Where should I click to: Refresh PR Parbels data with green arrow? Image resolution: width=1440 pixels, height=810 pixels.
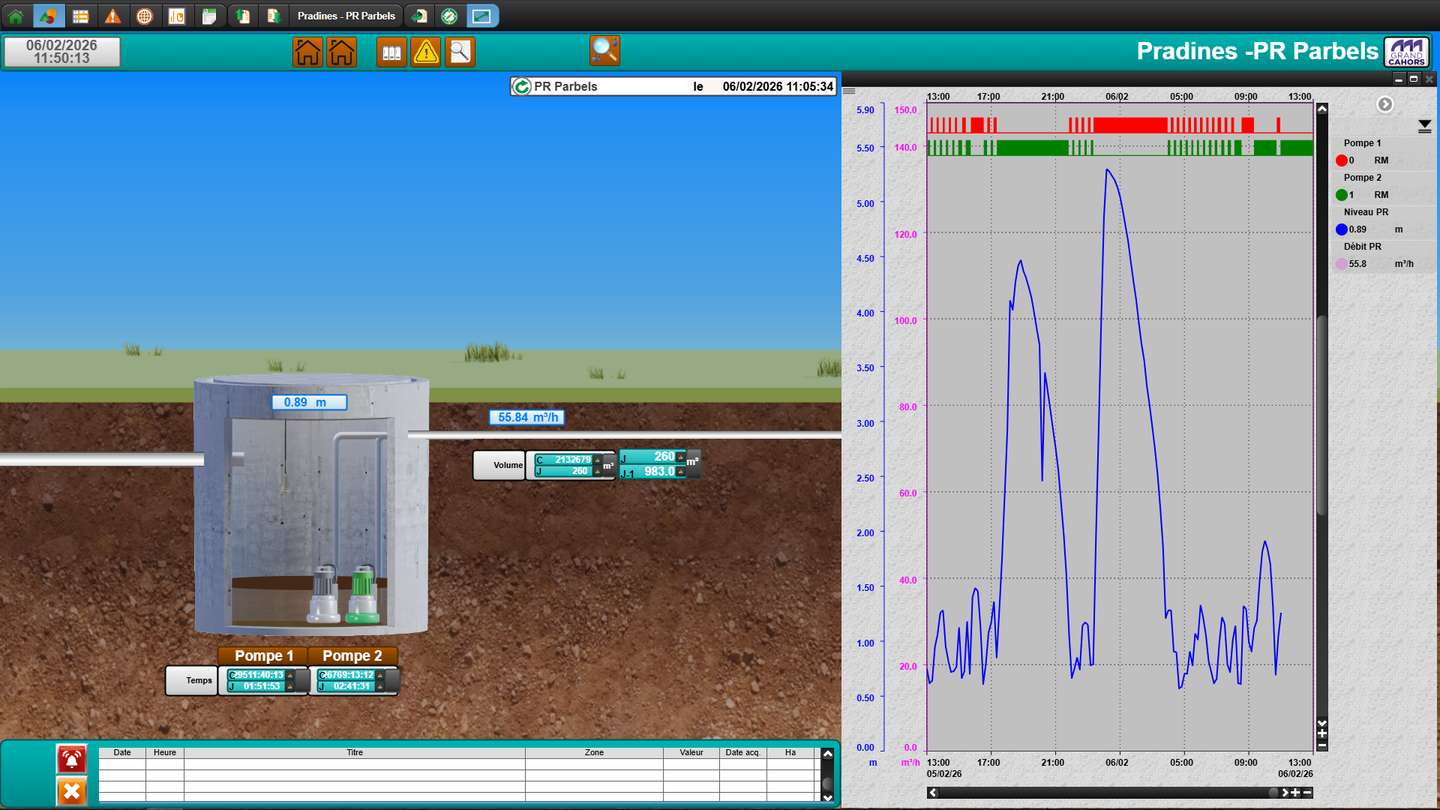(x=521, y=87)
